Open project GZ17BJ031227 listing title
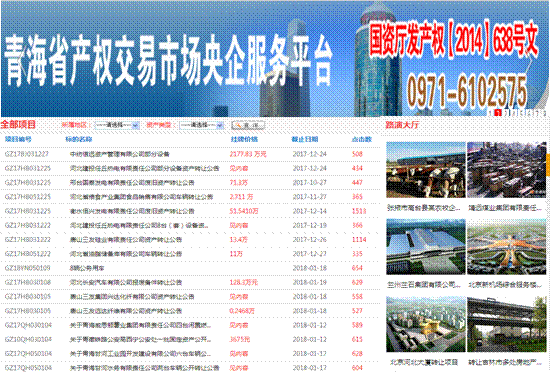The height and width of the screenshot is (374, 550). coord(120,154)
